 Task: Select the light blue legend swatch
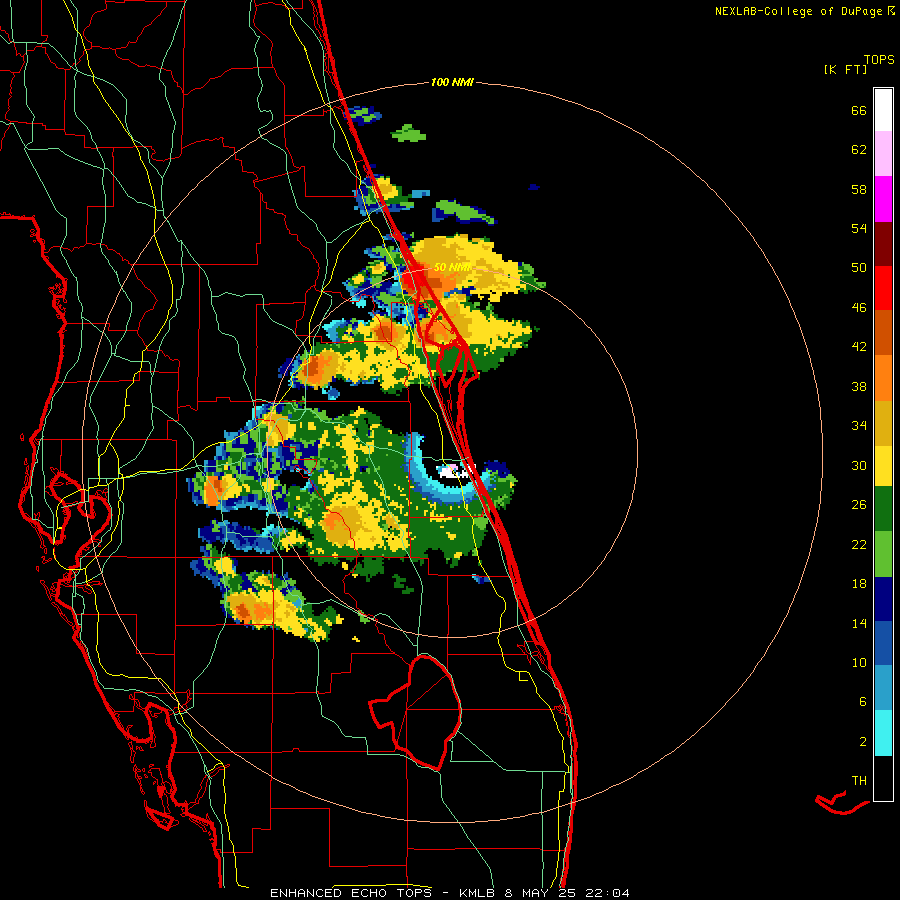(883, 688)
